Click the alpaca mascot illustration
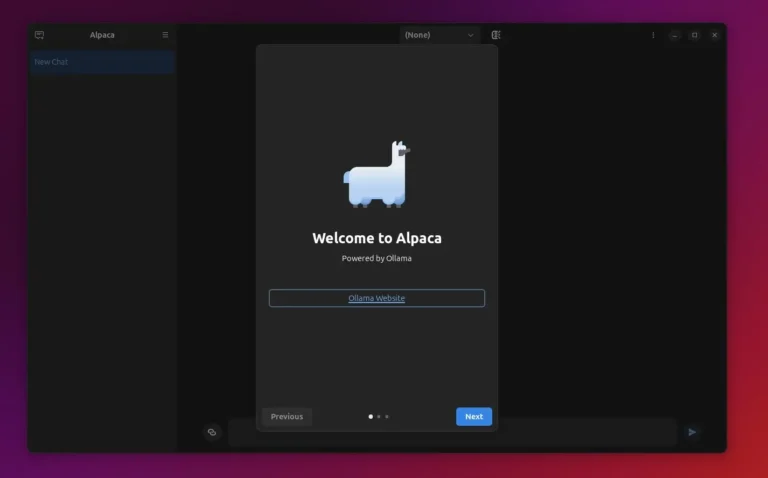This screenshot has height=478, width=768. [376, 175]
